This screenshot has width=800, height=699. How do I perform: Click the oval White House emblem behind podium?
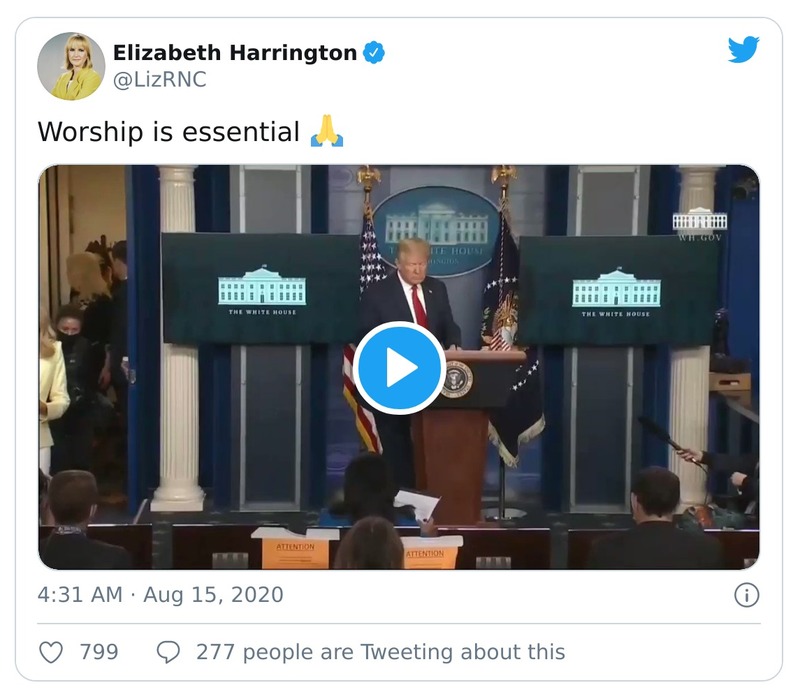pos(437,231)
